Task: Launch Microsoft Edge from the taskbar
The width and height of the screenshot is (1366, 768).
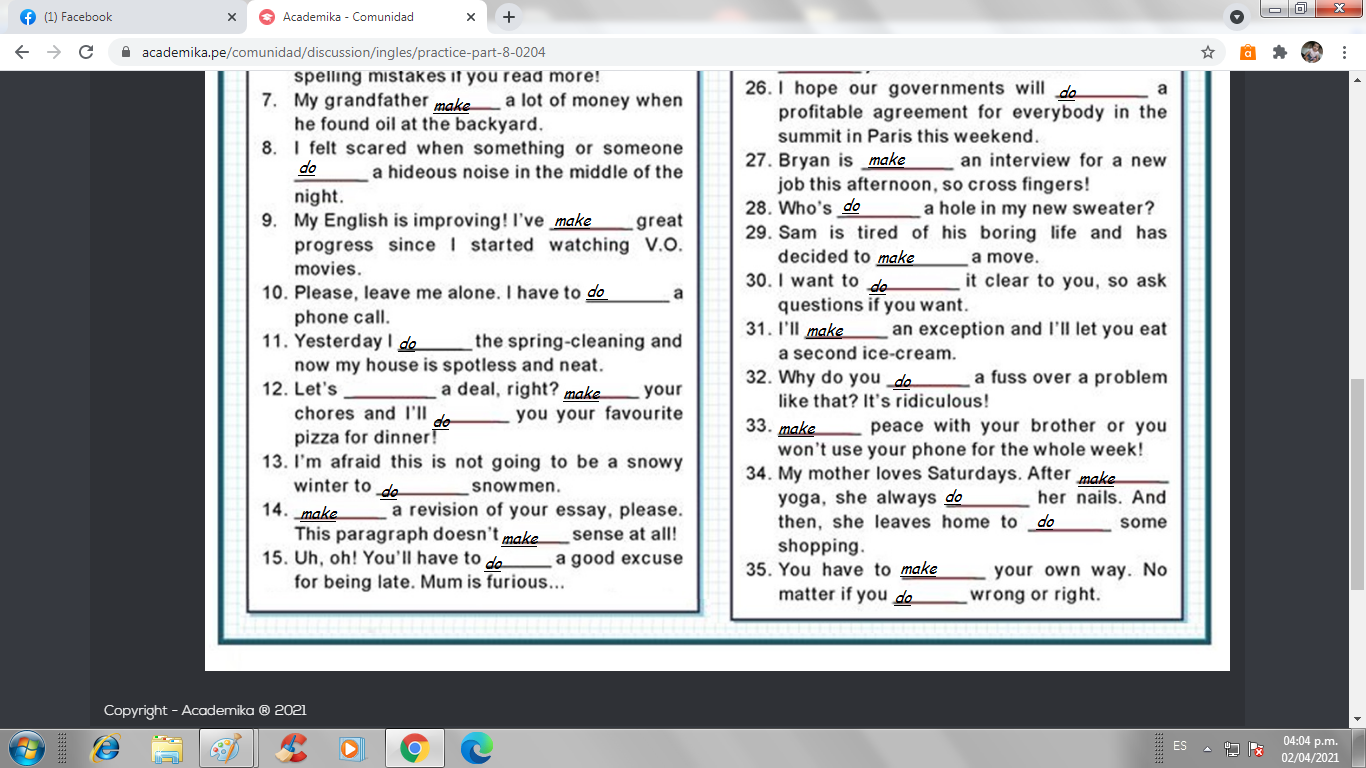Action: (x=476, y=748)
